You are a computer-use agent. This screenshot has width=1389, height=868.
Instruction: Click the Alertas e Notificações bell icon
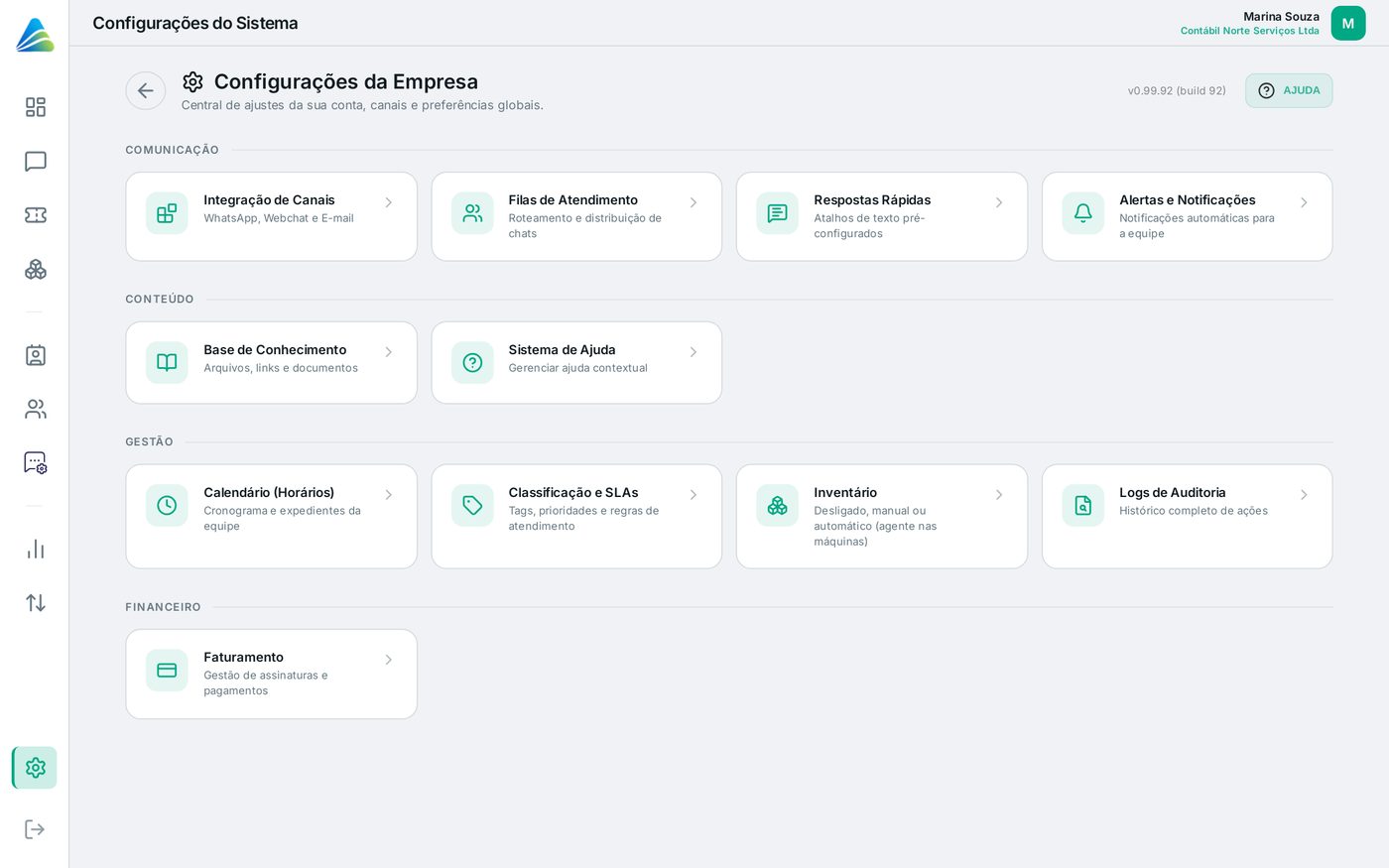[x=1083, y=213]
